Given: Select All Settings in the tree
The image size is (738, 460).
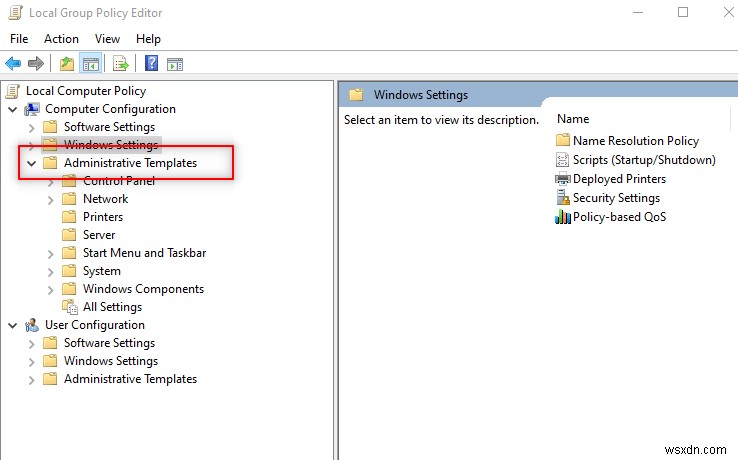Looking at the screenshot, I should pos(112,307).
